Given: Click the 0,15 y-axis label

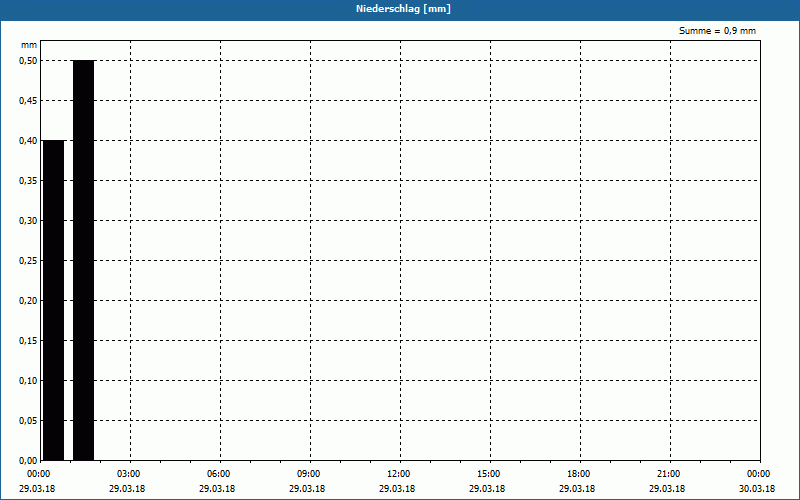Looking at the screenshot, I should [28, 341].
